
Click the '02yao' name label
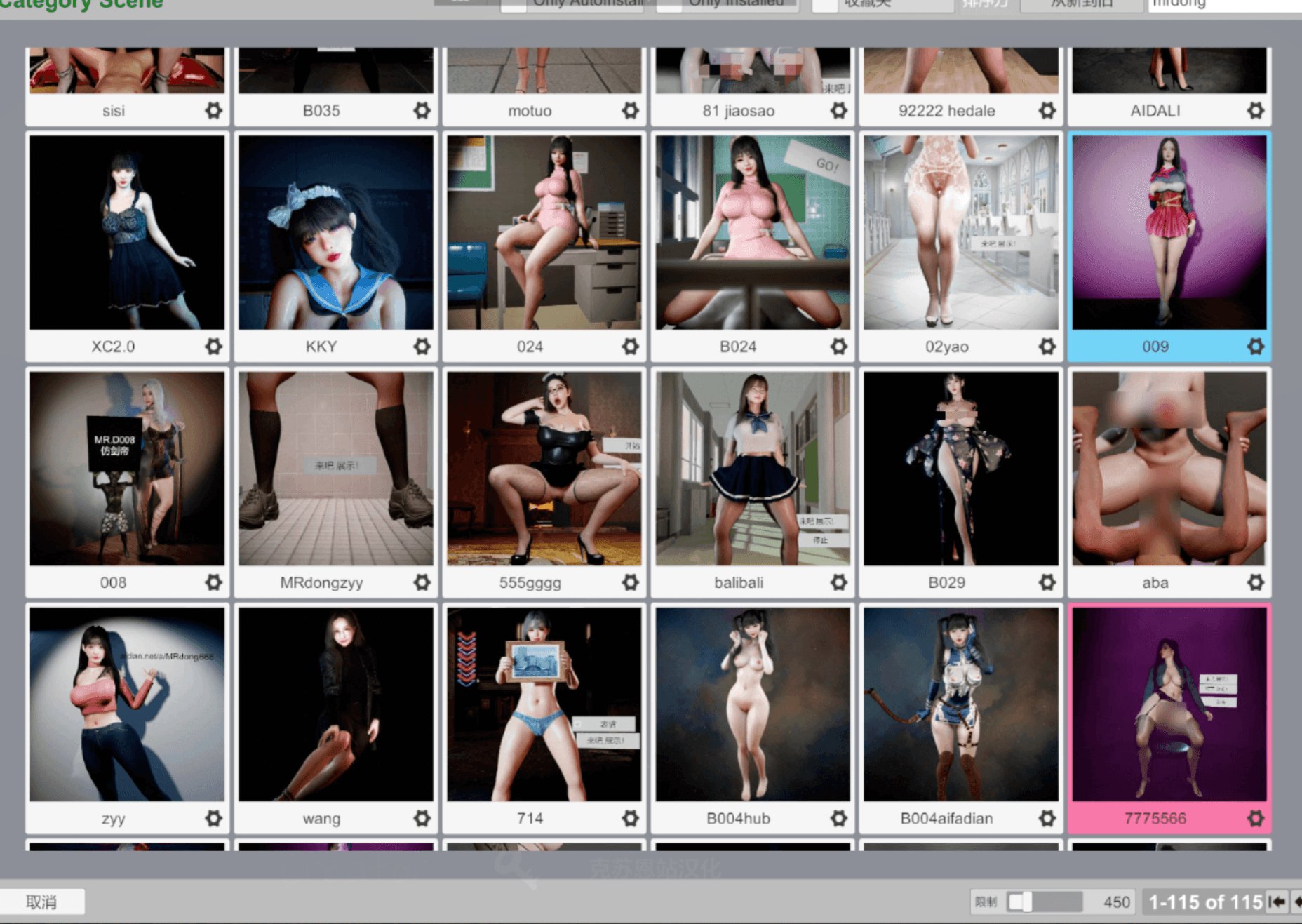point(946,347)
